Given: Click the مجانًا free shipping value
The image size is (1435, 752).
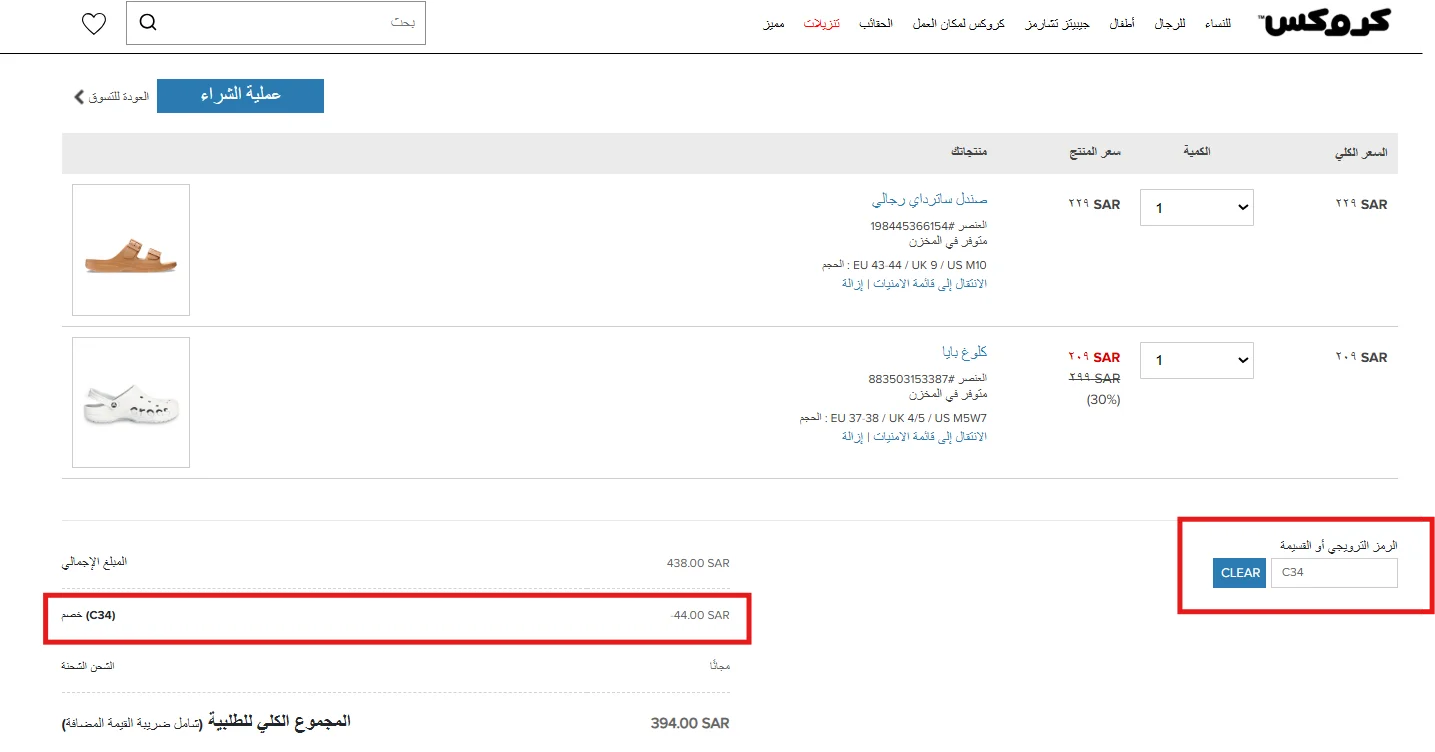Looking at the screenshot, I should (x=720, y=666).
